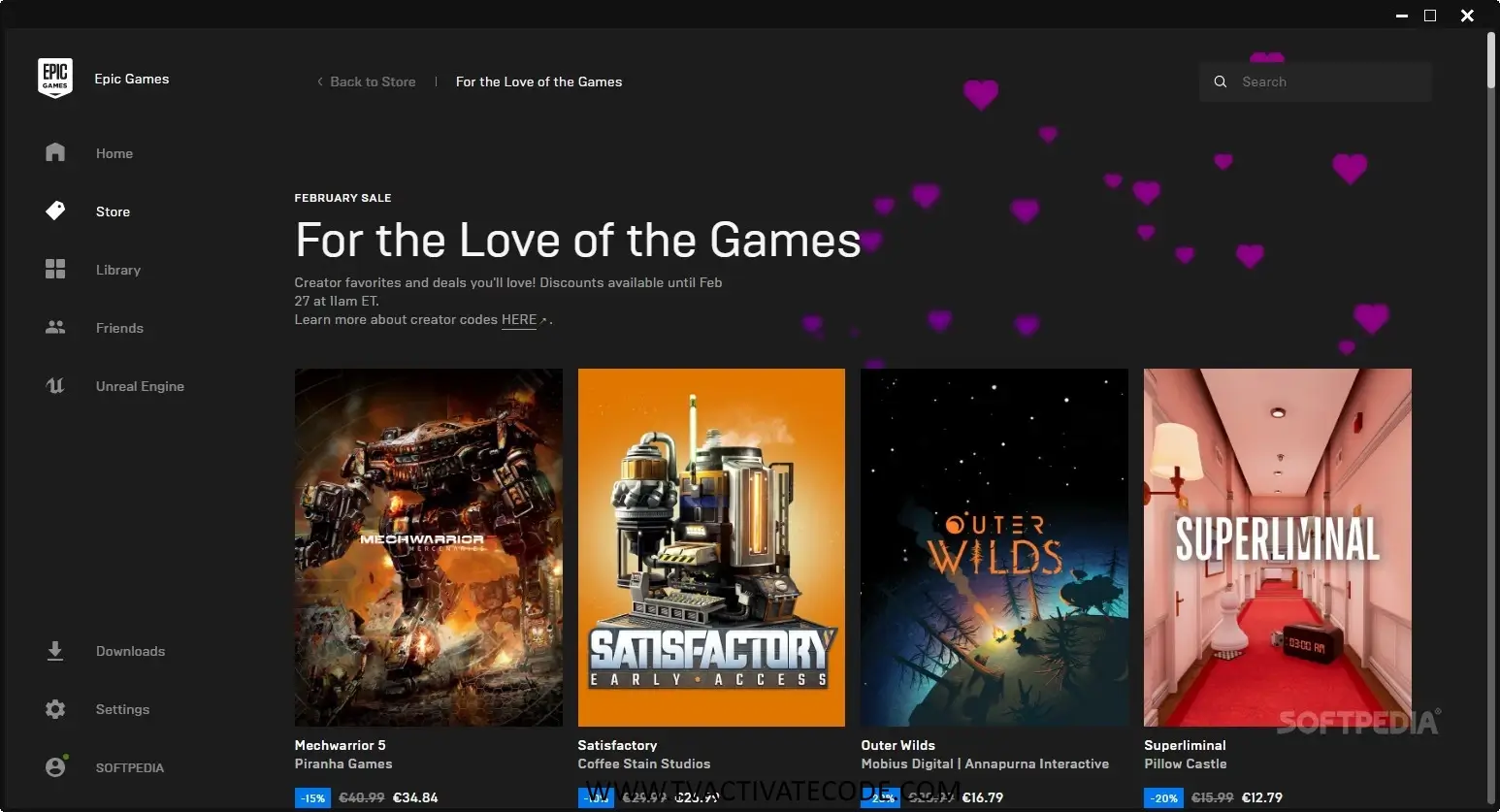
Task: Click the SOFTPEDIA account name
Action: (x=130, y=767)
